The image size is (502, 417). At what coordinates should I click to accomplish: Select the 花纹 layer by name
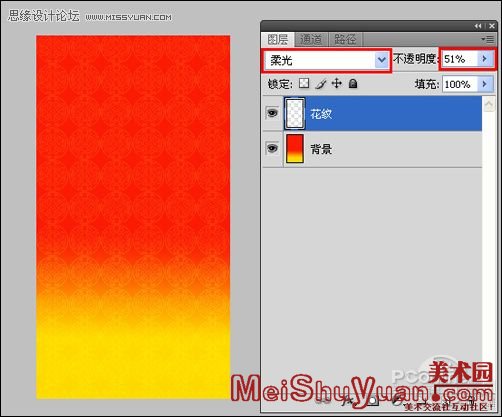321,114
